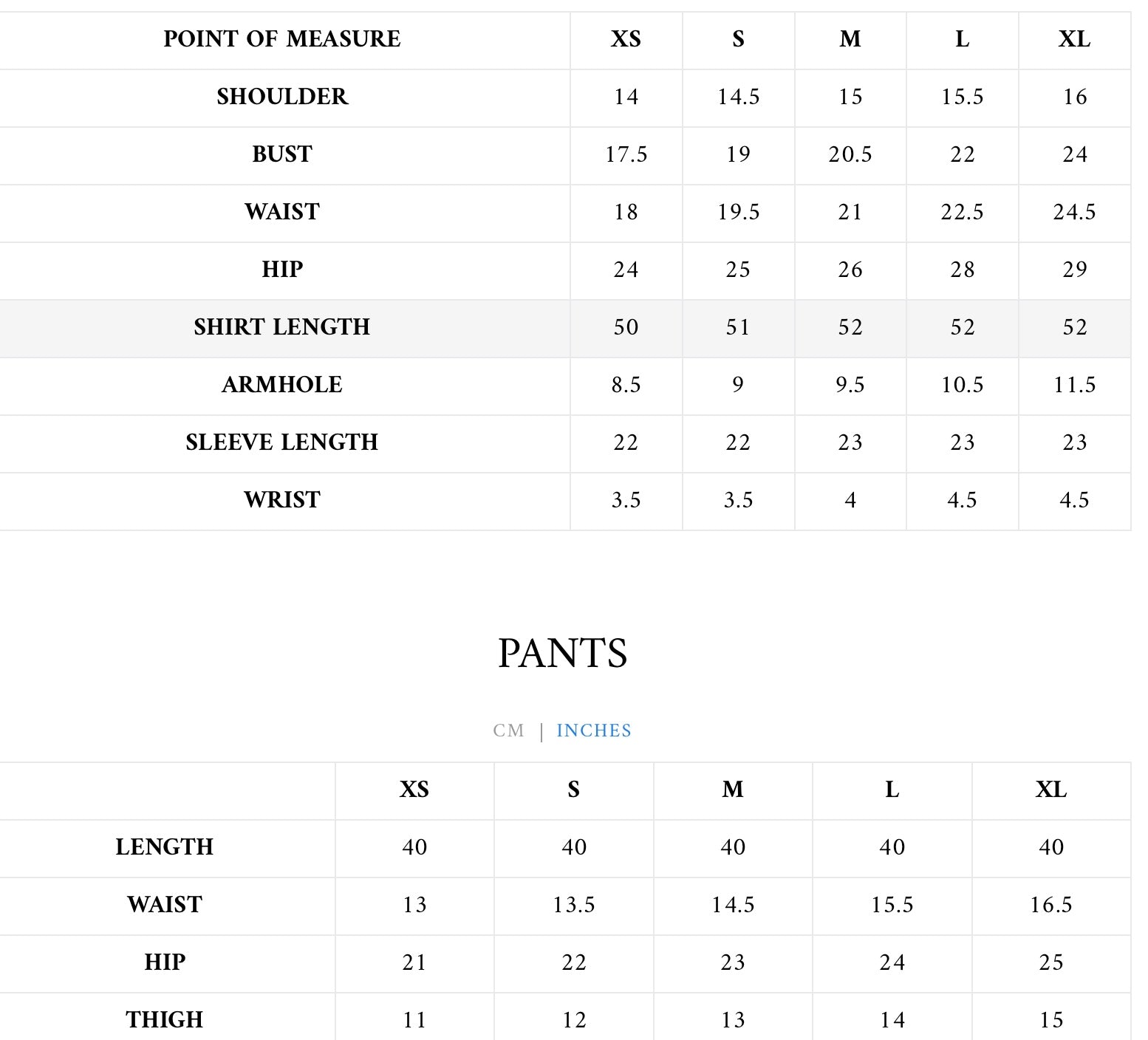Select INCHES unit for pants chart

pyautogui.click(x=594, y=731)
